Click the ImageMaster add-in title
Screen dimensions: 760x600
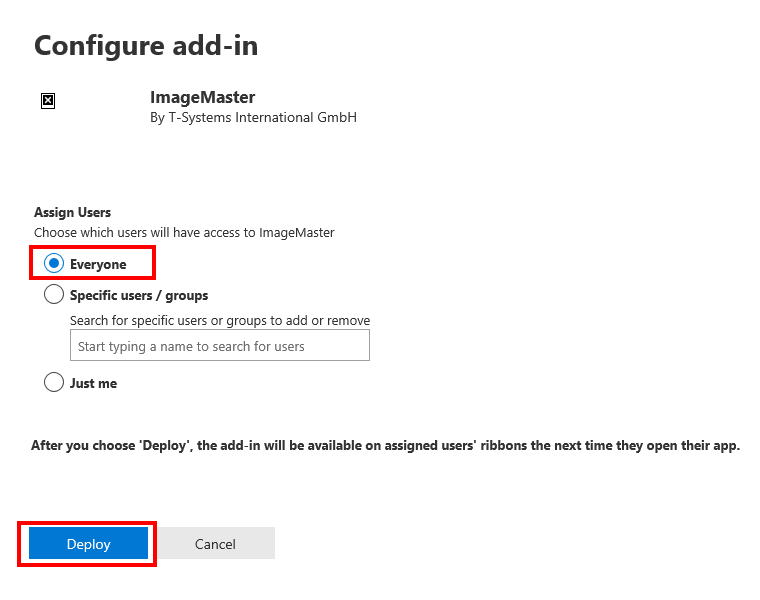(x=203, y=97)
